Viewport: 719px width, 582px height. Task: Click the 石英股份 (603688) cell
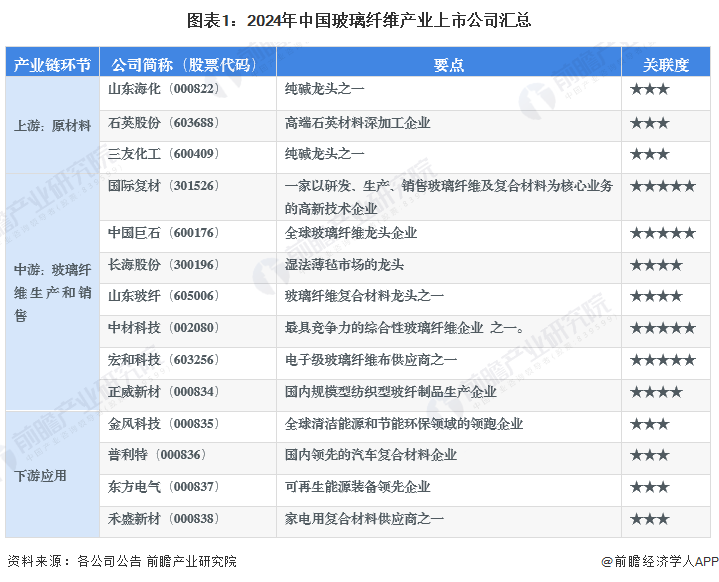[188, 126]
